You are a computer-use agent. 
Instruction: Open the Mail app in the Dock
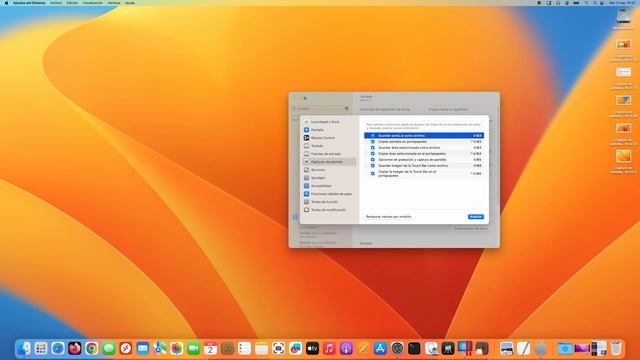coord(143,348)
